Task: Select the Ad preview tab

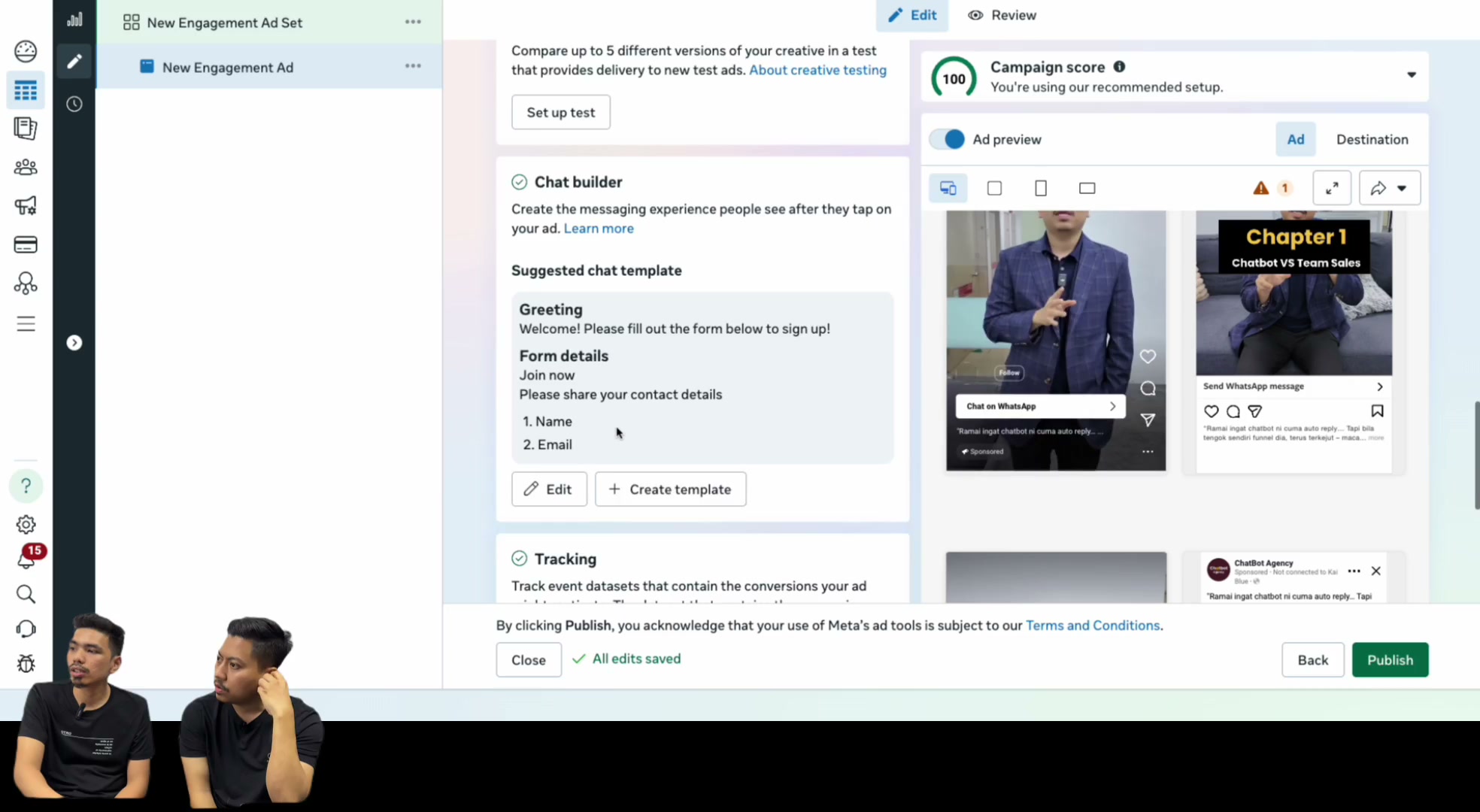Action: pos(1296,139)
